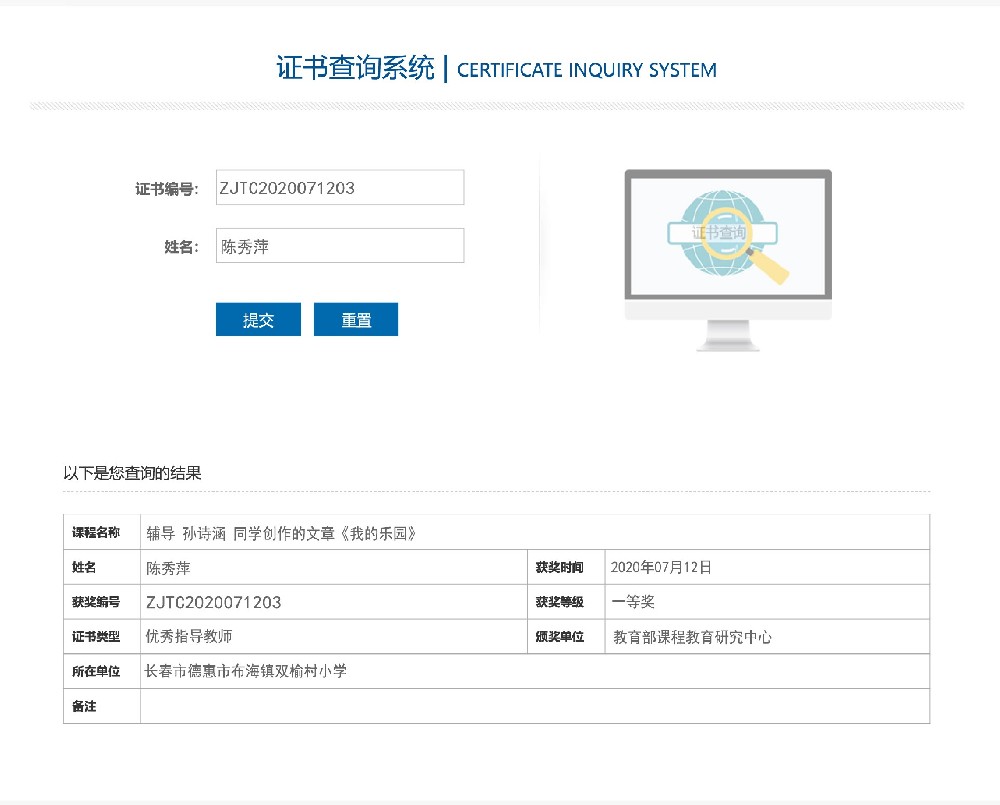Click the 获奖时间 header cell
The height and width of the screenshot is (805, 1000).
tap(566, 568)
